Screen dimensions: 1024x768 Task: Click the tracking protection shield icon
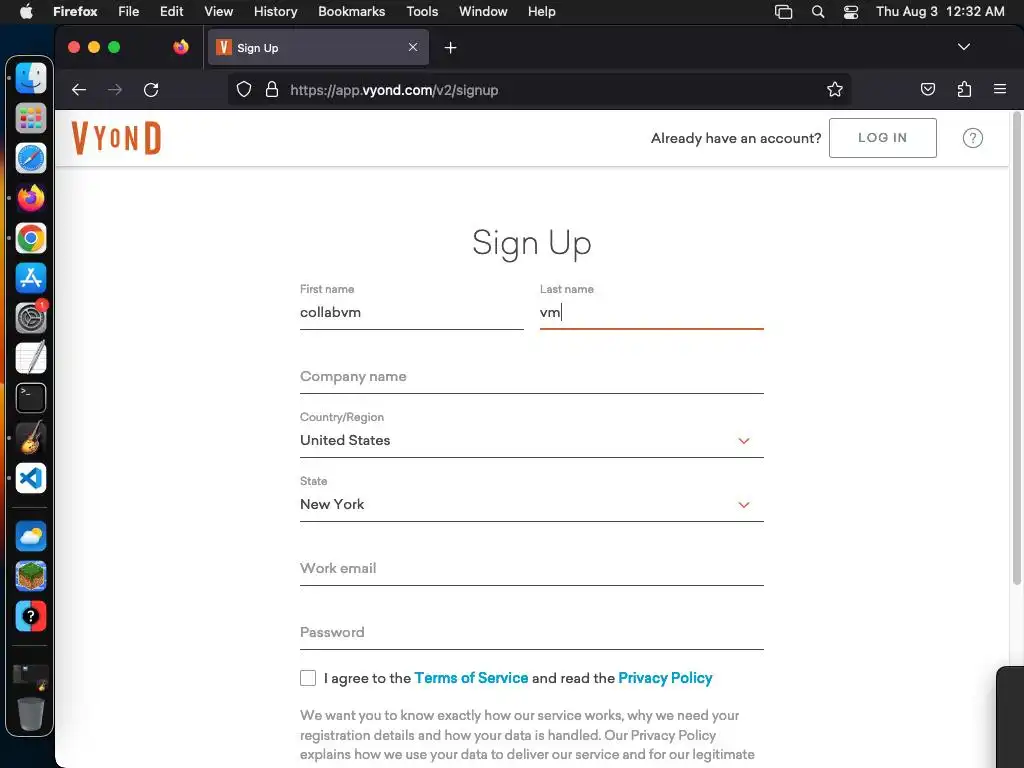click(243, 90)
